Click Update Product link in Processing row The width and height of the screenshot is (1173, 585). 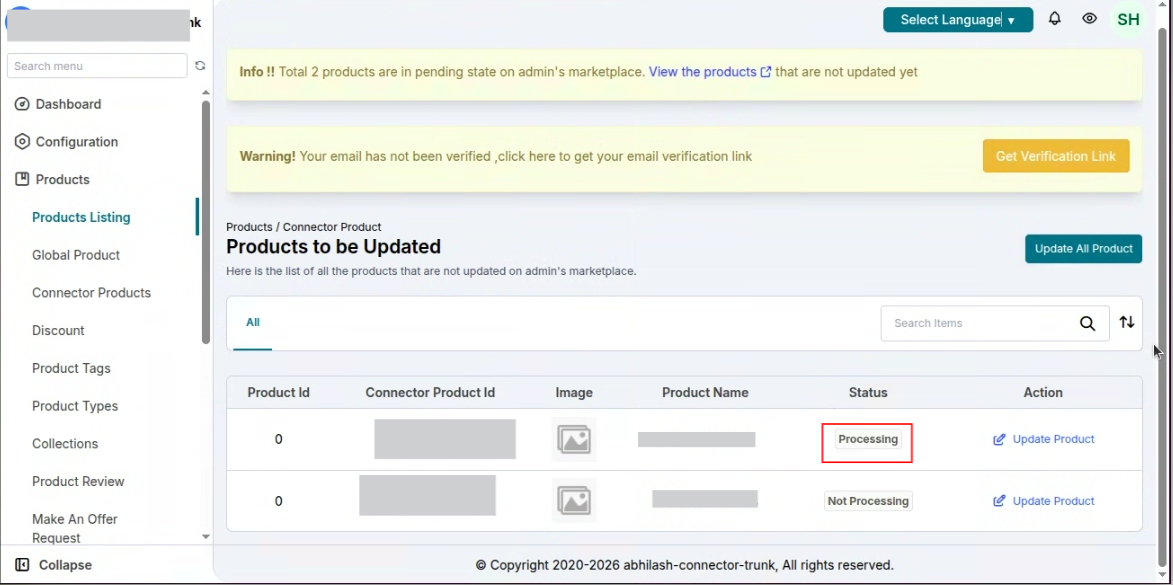[1053, 439]
